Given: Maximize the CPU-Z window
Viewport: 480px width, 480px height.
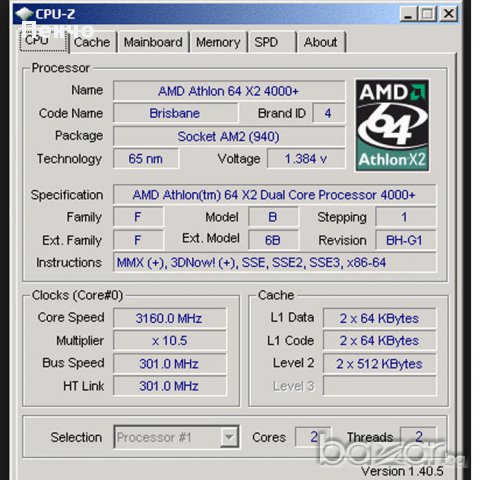Looking at the screenshot, I should 428,14.
